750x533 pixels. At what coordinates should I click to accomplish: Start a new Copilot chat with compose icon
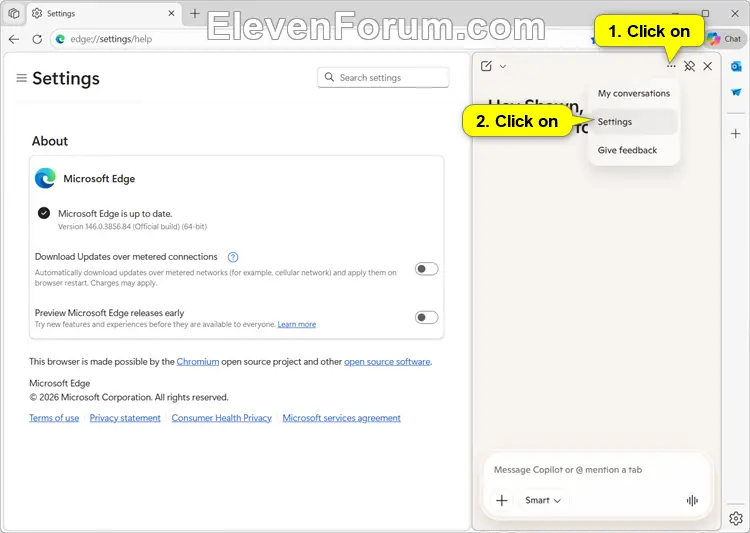pos(486,66)
